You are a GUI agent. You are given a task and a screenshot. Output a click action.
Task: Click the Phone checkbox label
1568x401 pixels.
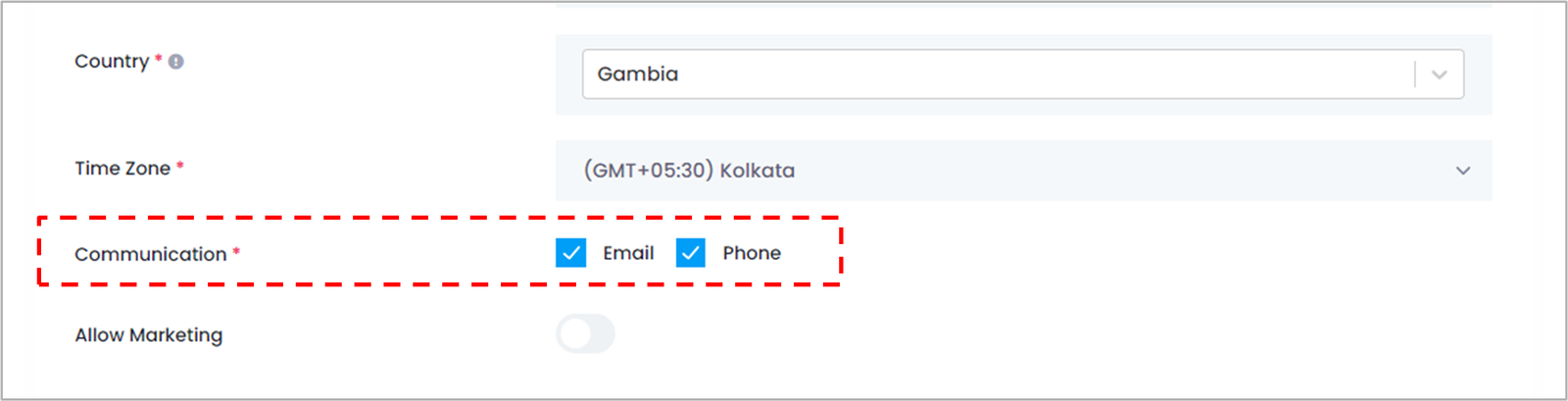click(x=752, y=253)
